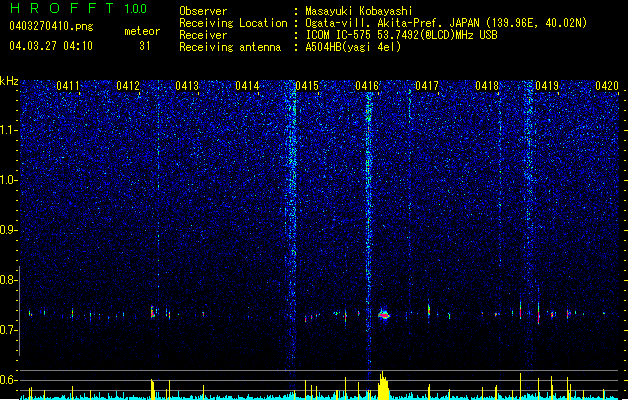The width and height of the screenshot is (629, 400).
Task: Click the 0420 time marker
Action: 607,86
